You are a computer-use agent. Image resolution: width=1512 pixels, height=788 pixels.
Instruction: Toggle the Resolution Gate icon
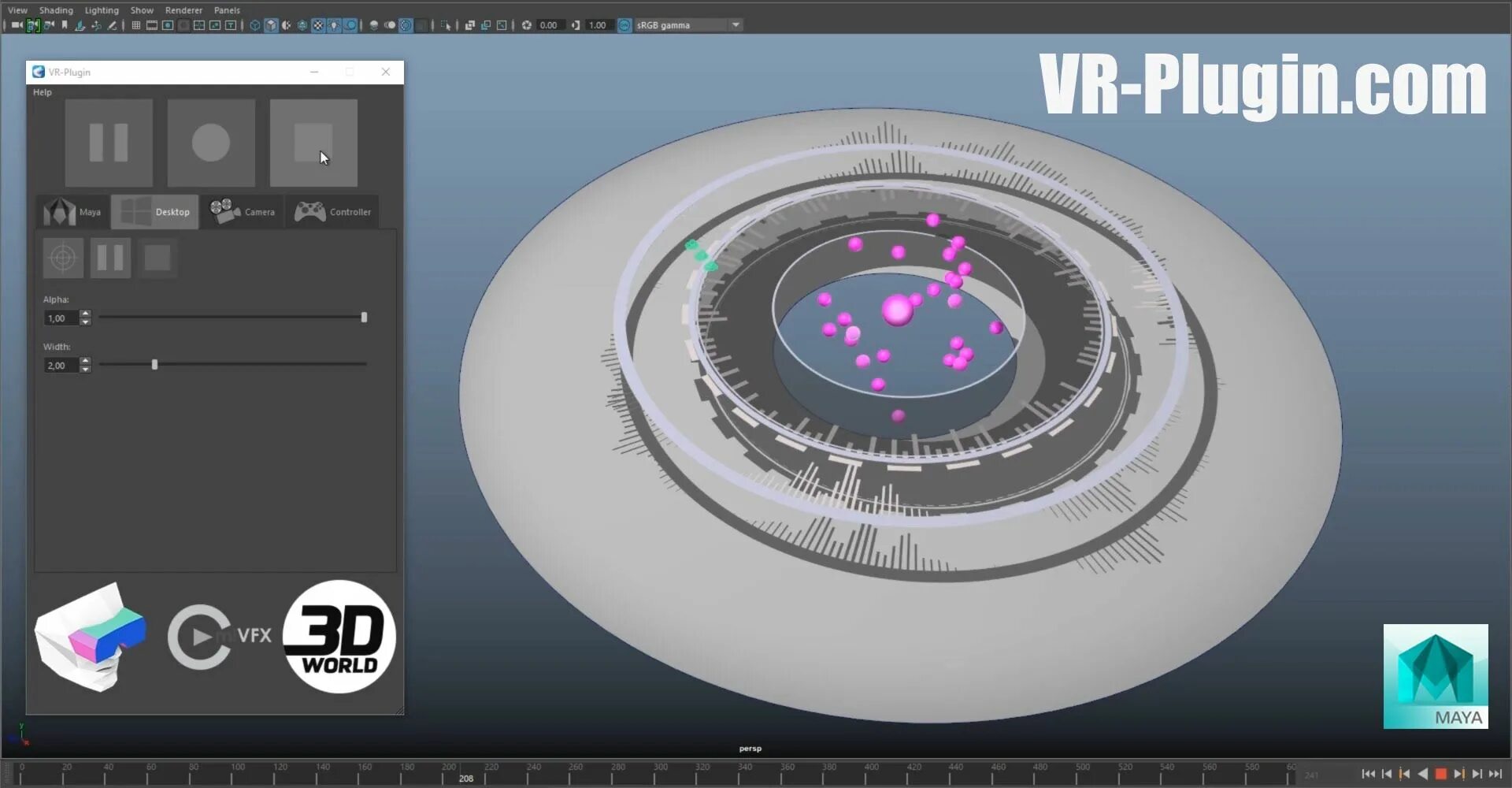[168, 25]
